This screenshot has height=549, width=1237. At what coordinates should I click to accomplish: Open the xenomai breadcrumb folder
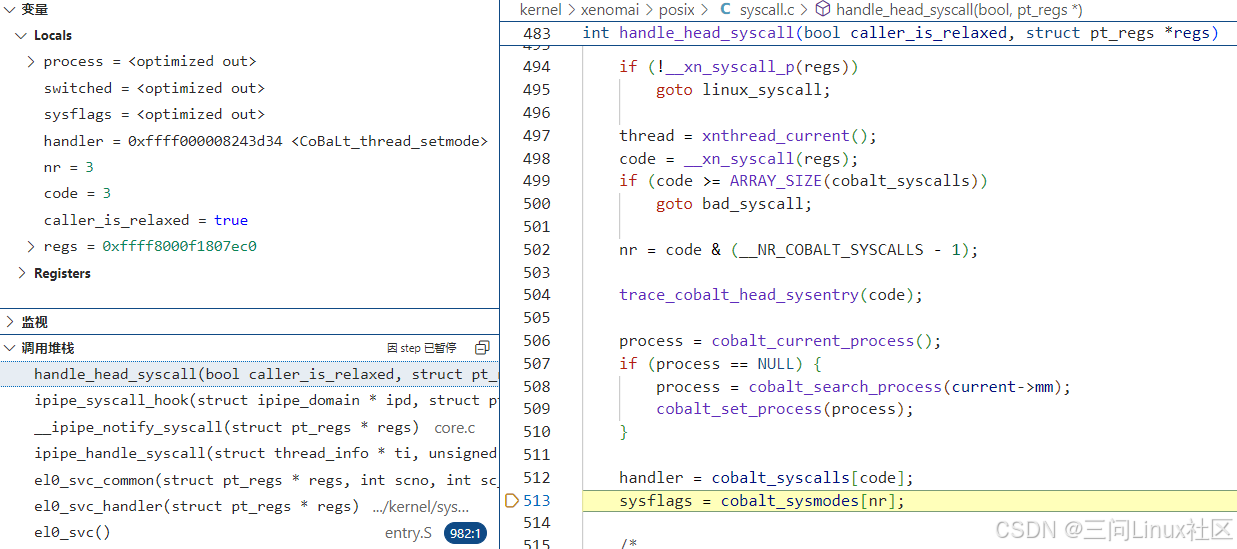pyautogui.click(x=610, y=10)
